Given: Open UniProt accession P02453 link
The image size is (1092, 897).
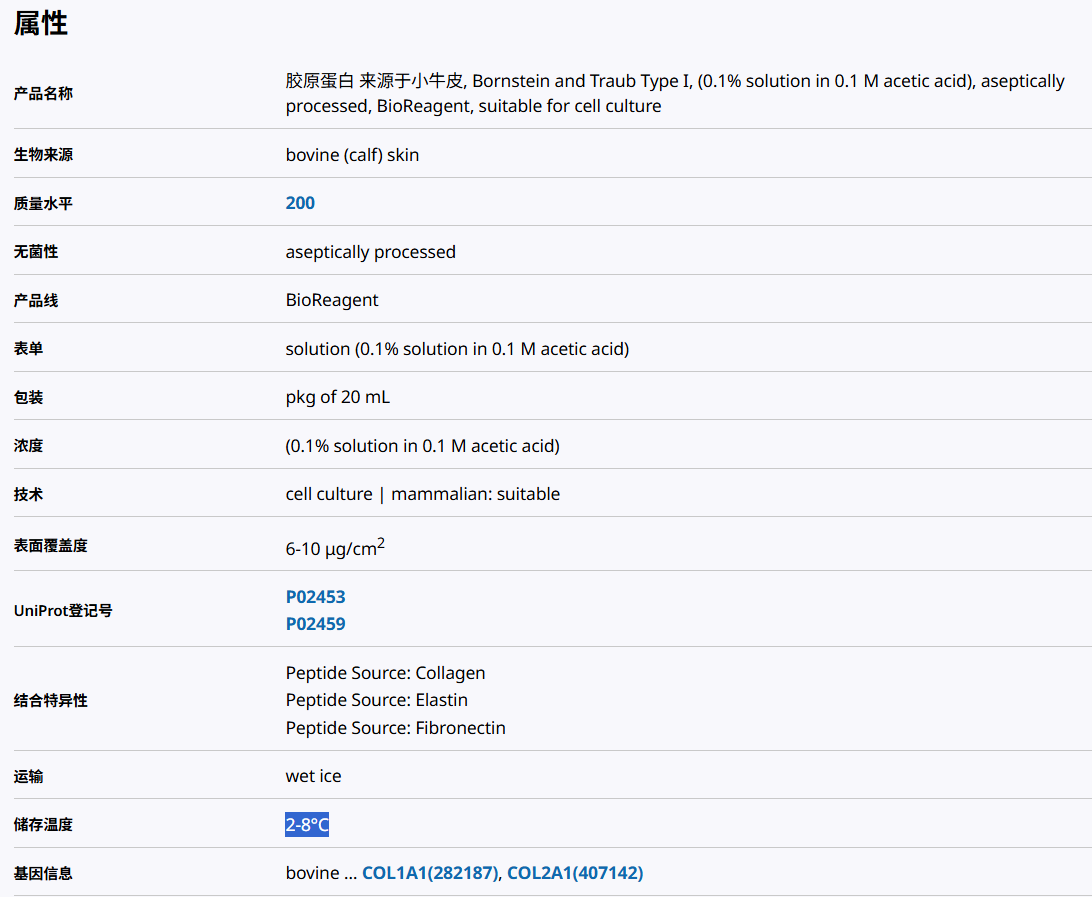Looking at the screenshot, I should (x=315, y=597).
